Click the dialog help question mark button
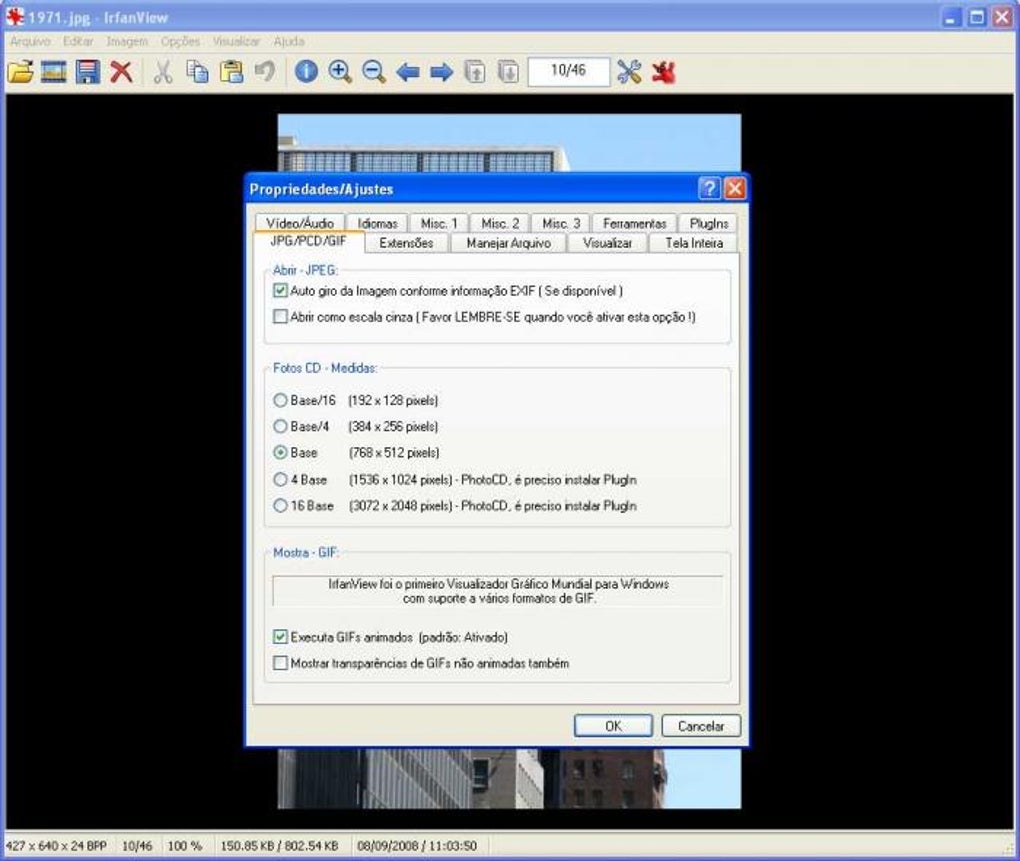 (709, 189)
